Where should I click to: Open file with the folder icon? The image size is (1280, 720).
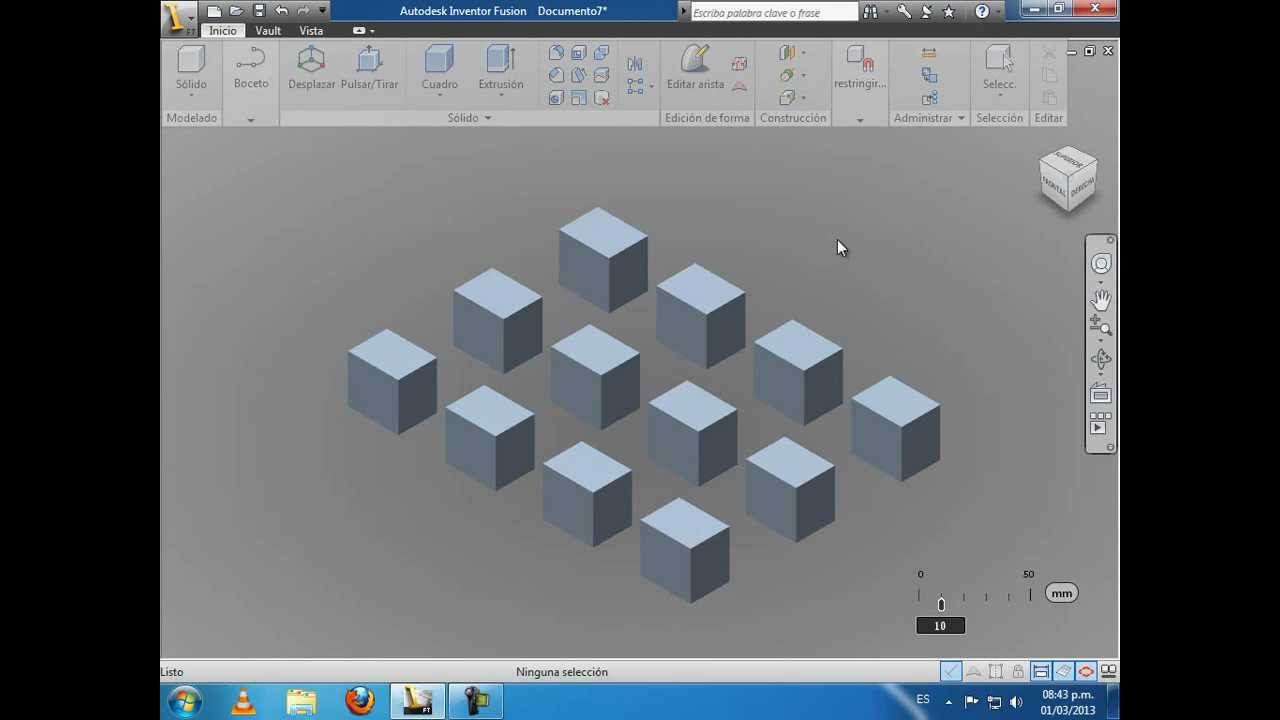236,11
